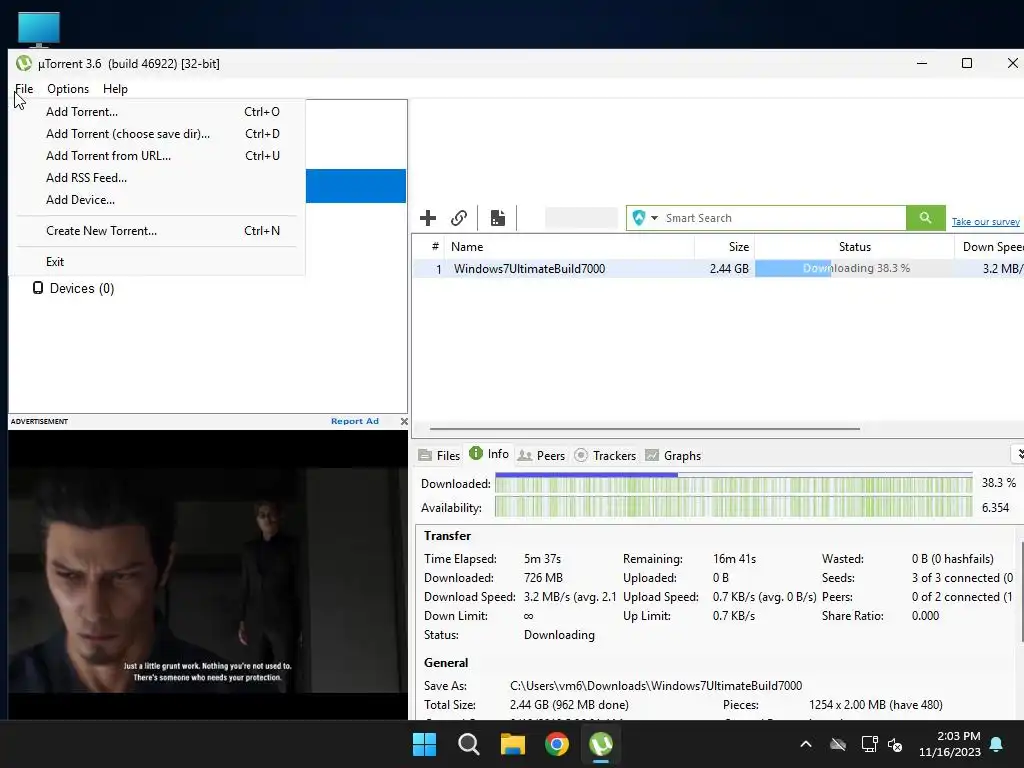This screenshot has width=1024, height=768.
Task: Open the taskbar Search icon
Action: 468,744
